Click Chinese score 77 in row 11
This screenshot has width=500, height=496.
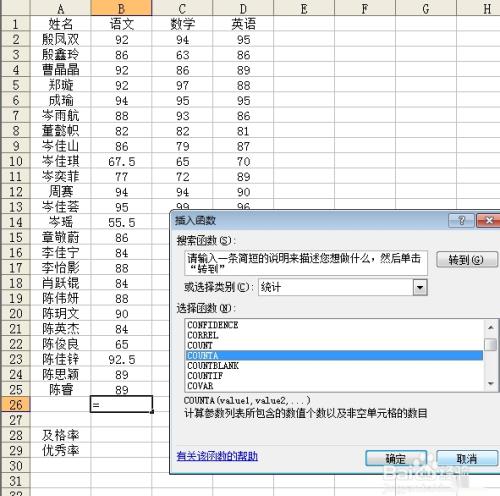(121, 176)
